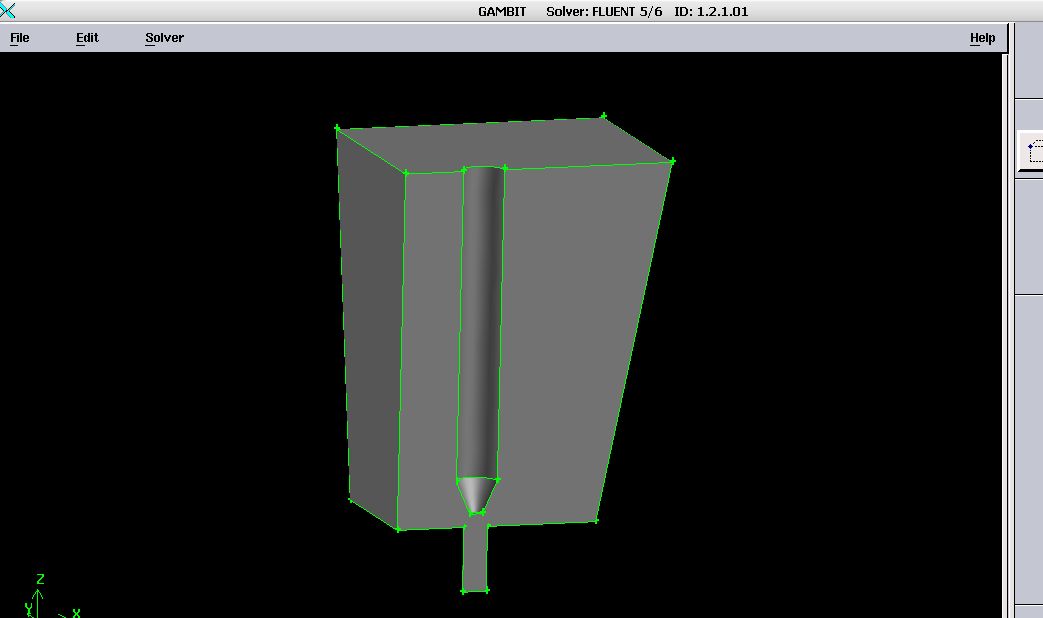This screenshot has width=1043, height=618.
Task: Select the conical tip below the cylinder
Action: tap(477, 494)
